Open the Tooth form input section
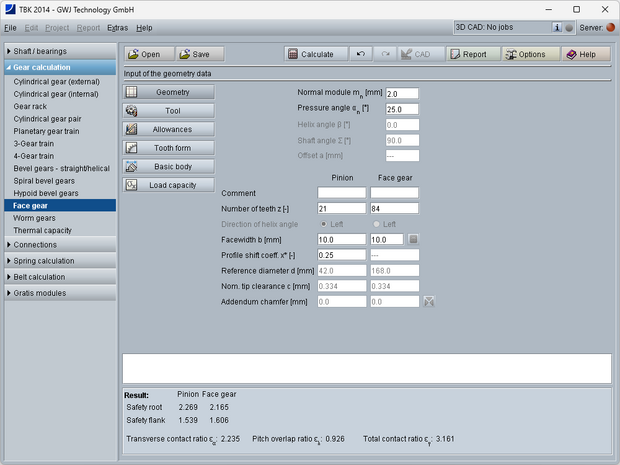 (169, 147)
